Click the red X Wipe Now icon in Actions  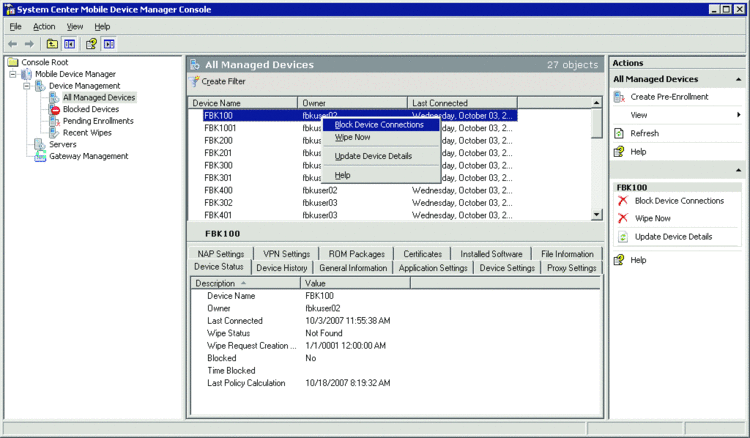tap(622, 218)
